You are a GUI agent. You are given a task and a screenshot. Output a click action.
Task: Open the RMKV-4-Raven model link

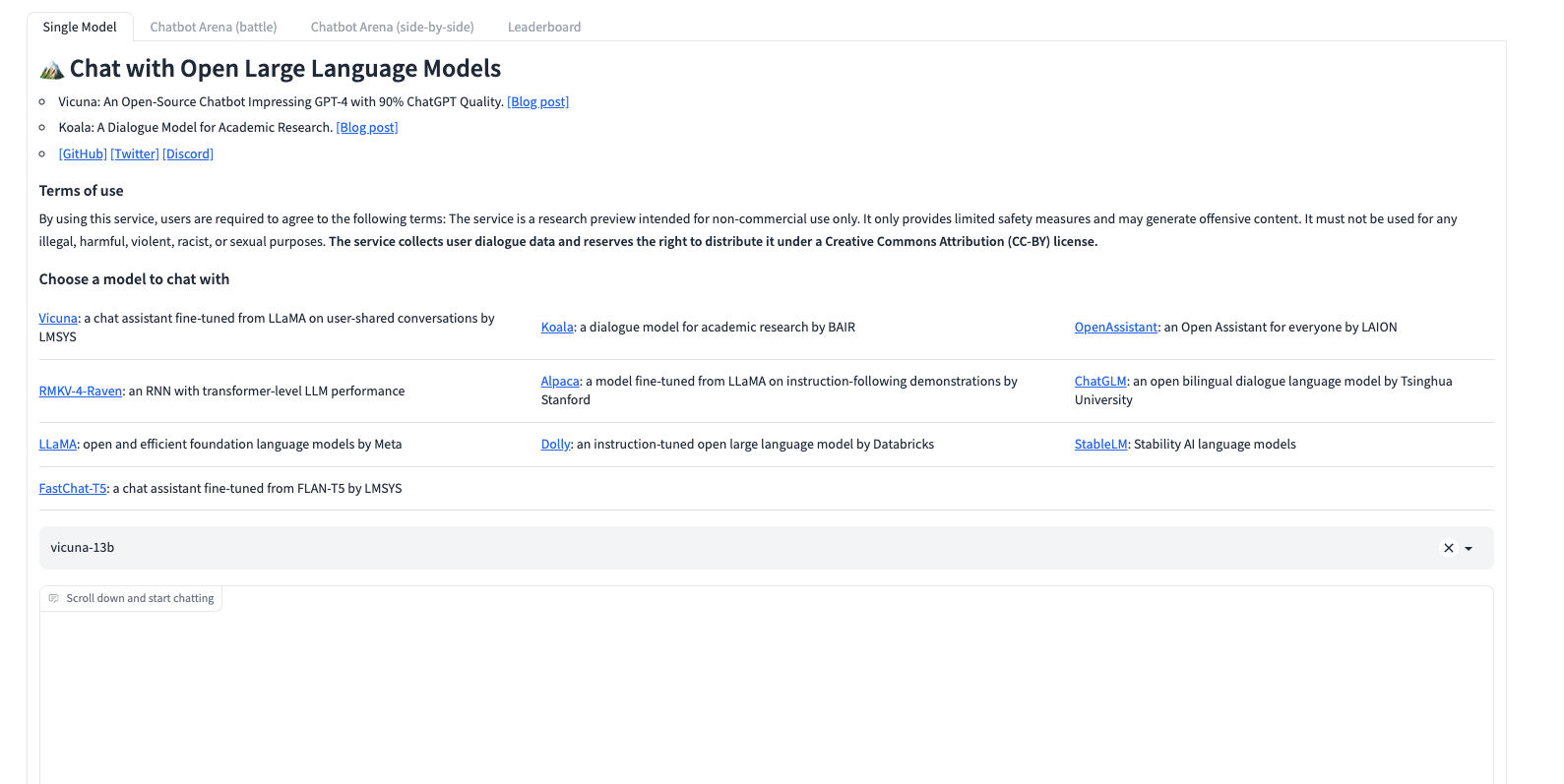click(x=81, y=391)
